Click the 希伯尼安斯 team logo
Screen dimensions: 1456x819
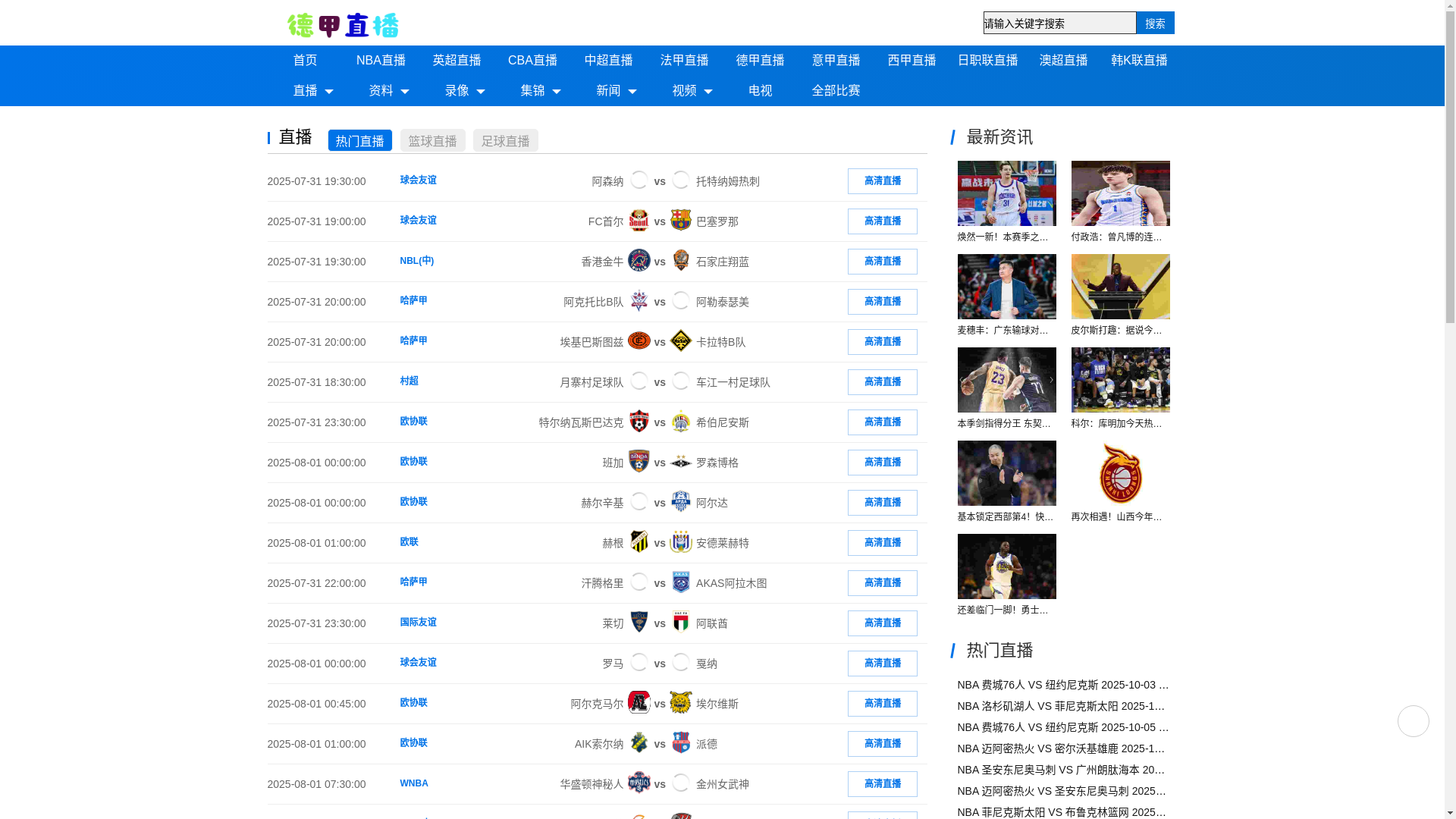coord(681,422)
